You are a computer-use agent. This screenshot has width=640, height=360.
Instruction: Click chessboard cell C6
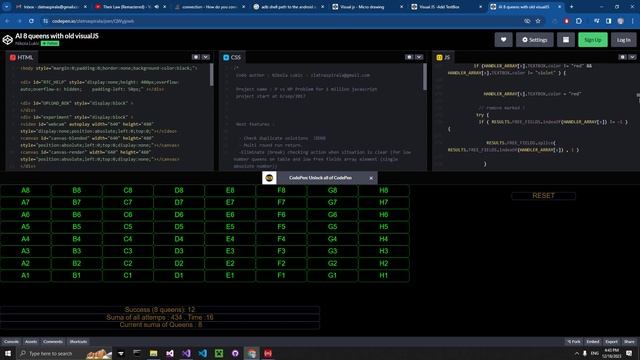[128, 215]
